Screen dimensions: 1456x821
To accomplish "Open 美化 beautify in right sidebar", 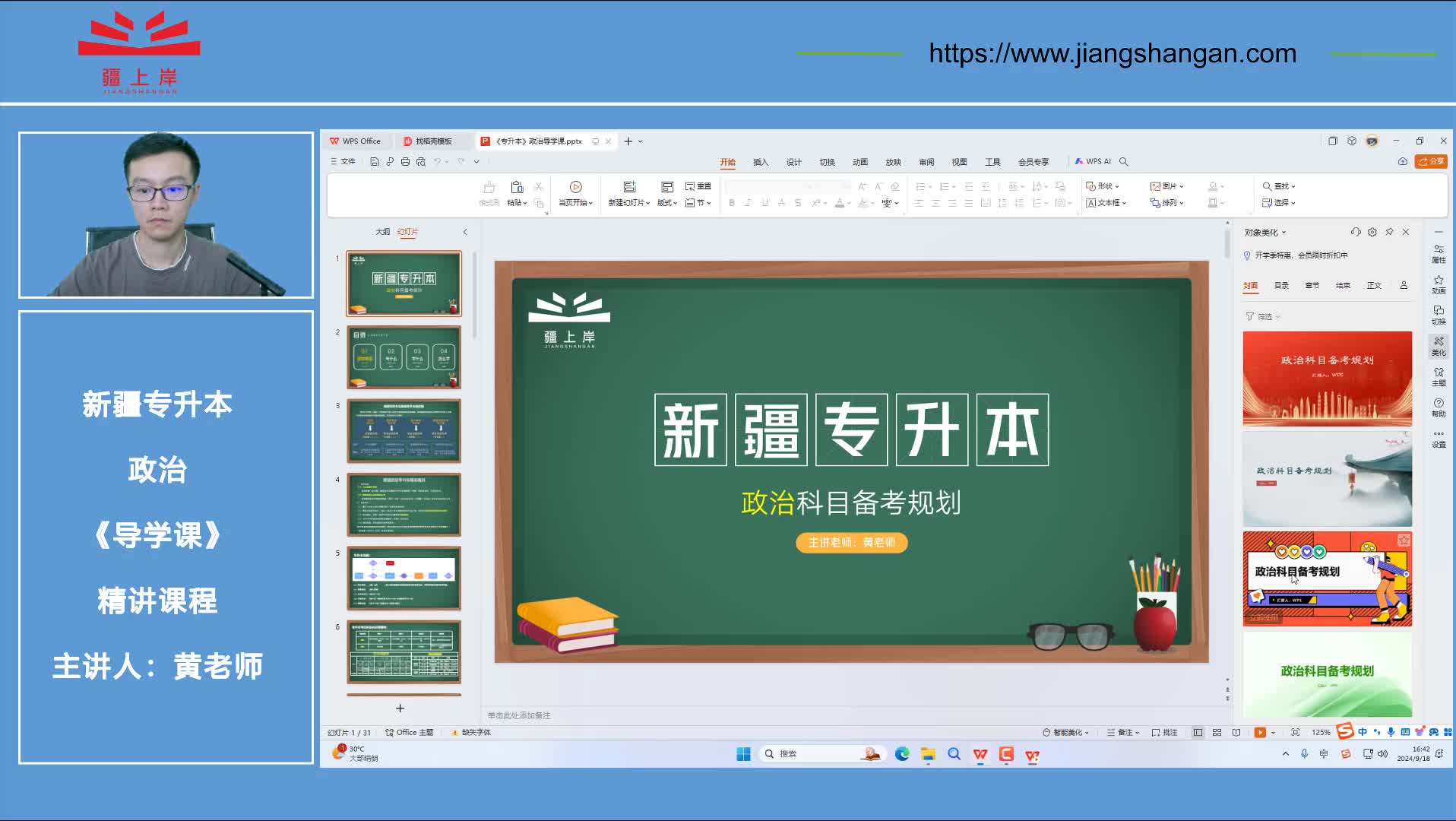I will tap(1439, 347).
